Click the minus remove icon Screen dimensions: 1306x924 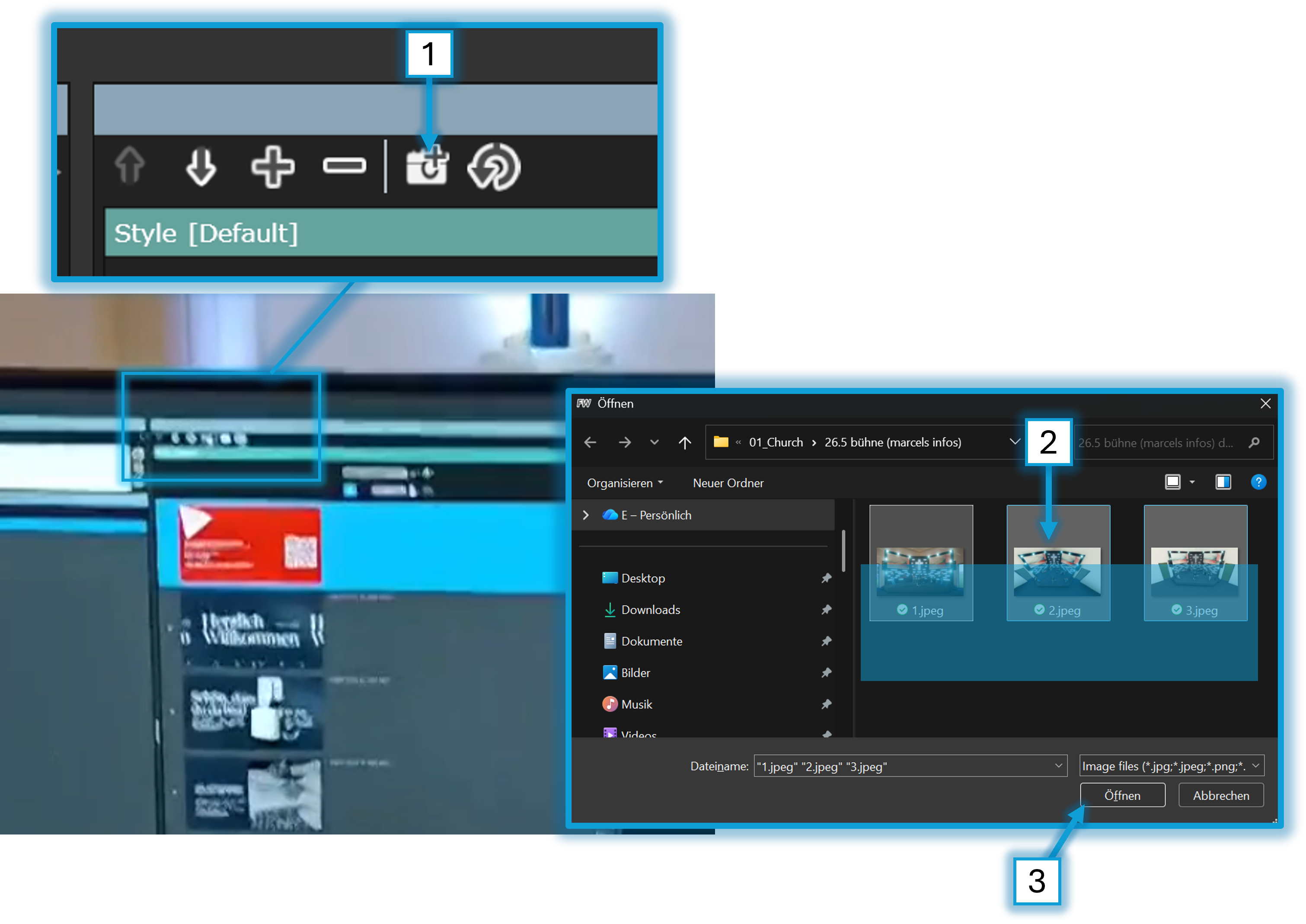[x=344, y=166]
